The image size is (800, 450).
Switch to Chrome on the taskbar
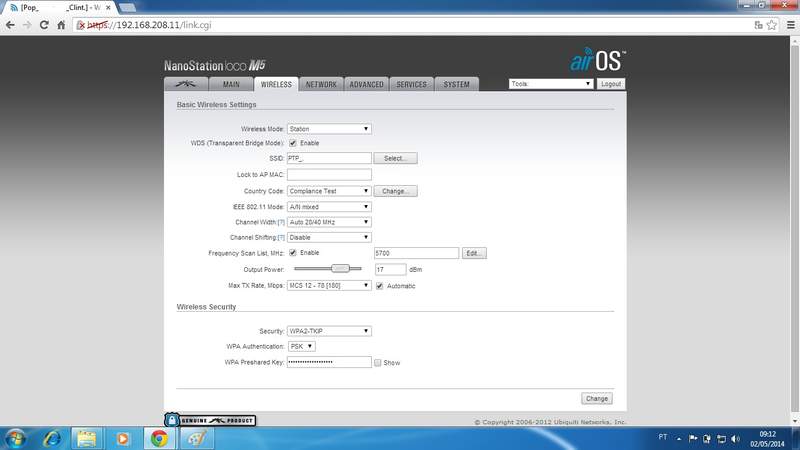[159, 438]
